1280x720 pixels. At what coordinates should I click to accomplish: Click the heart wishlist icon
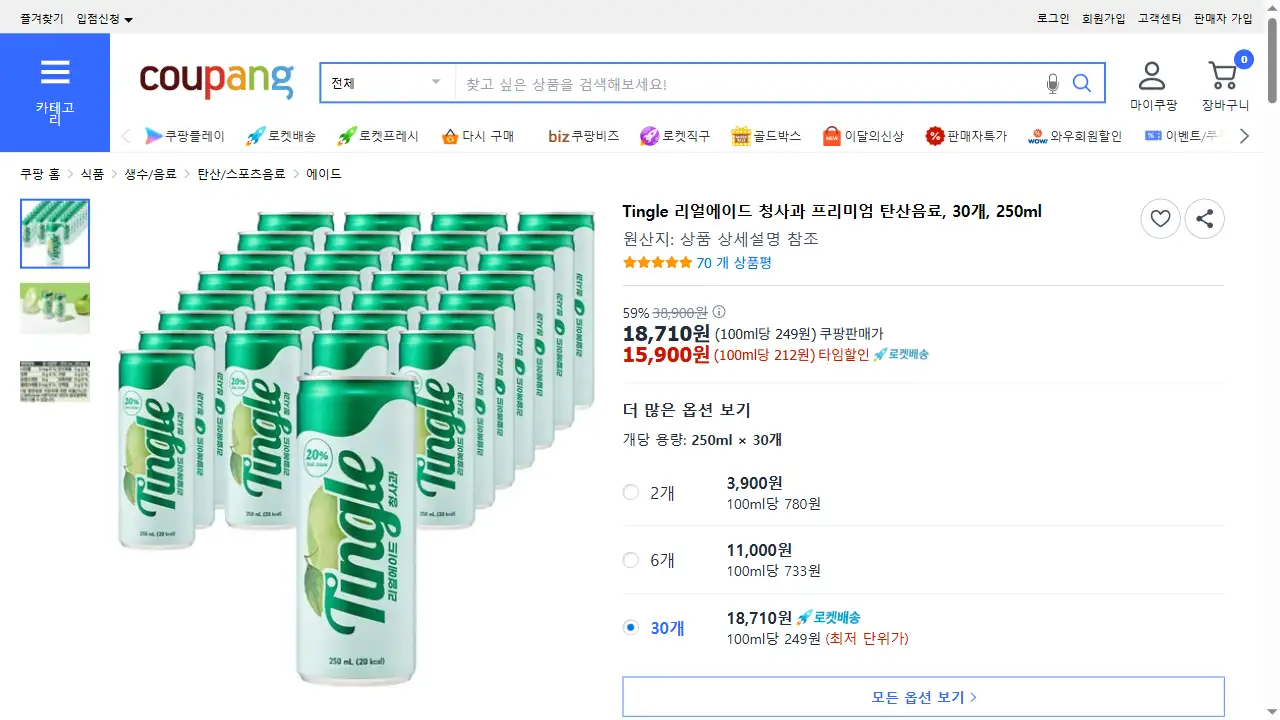click(x=1160, y=219)
